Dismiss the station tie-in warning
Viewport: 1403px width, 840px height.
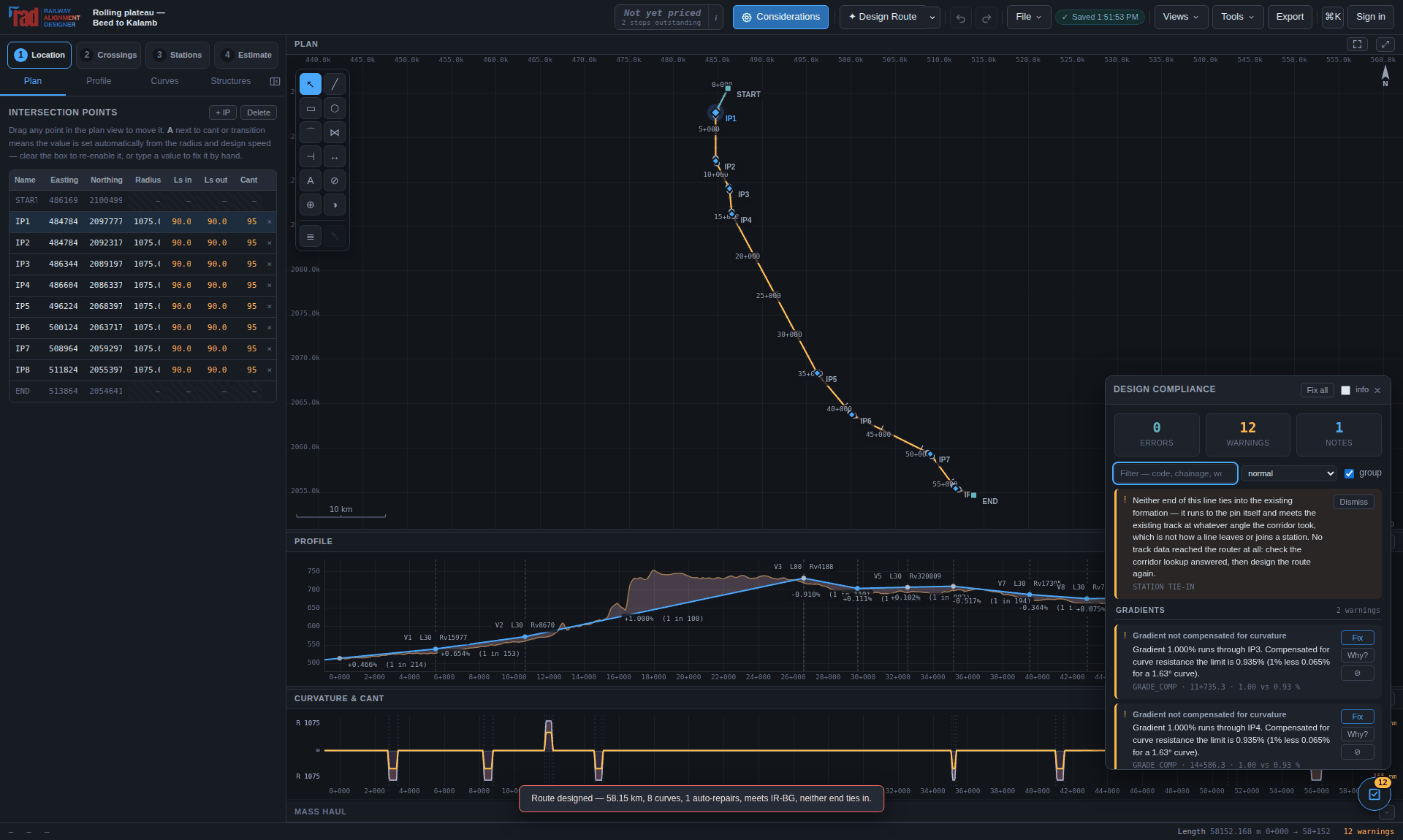pos(1353,502)
